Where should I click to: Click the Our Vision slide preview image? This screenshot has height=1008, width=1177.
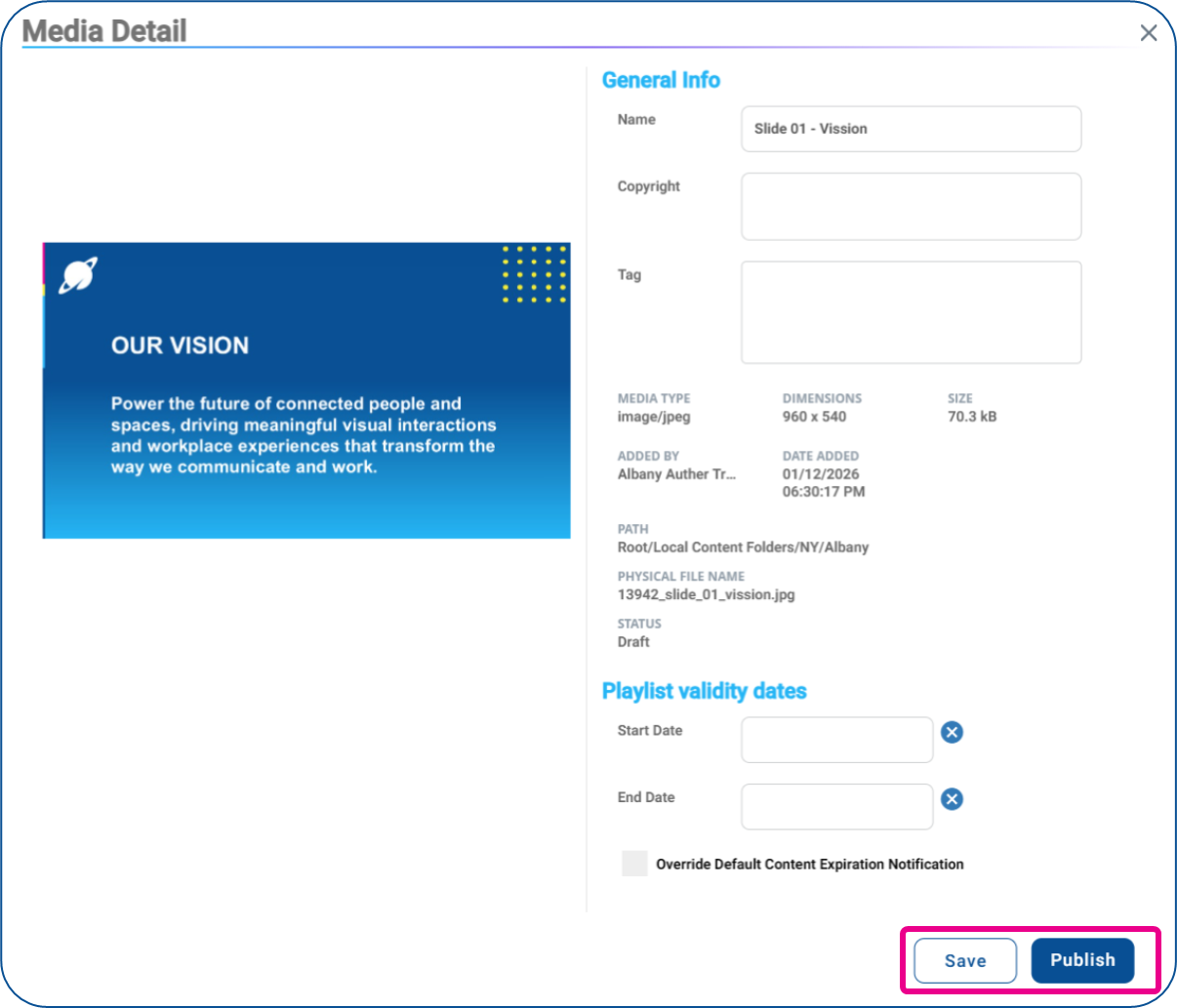point(306,390)
